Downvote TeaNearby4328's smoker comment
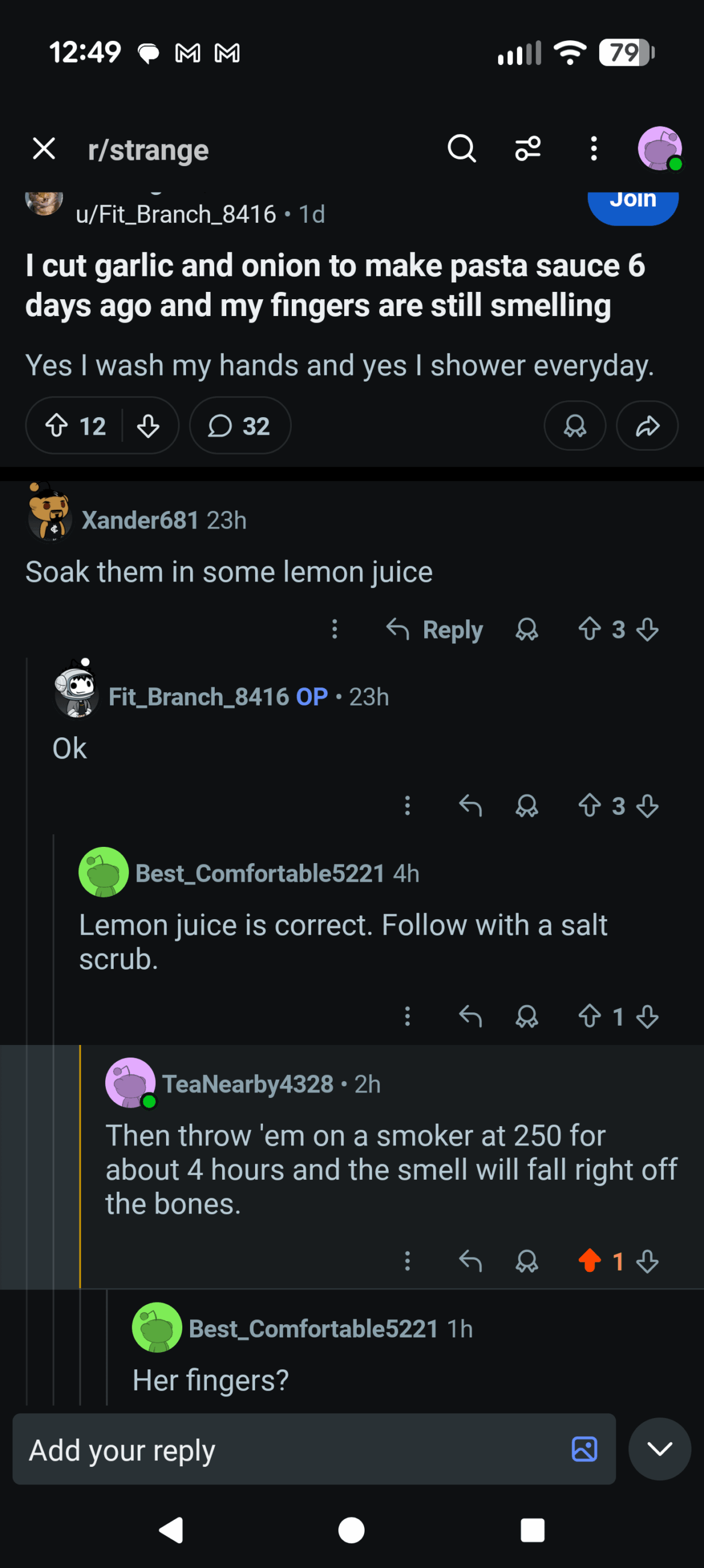704x1568 pixels. (x=647, y=1262)
